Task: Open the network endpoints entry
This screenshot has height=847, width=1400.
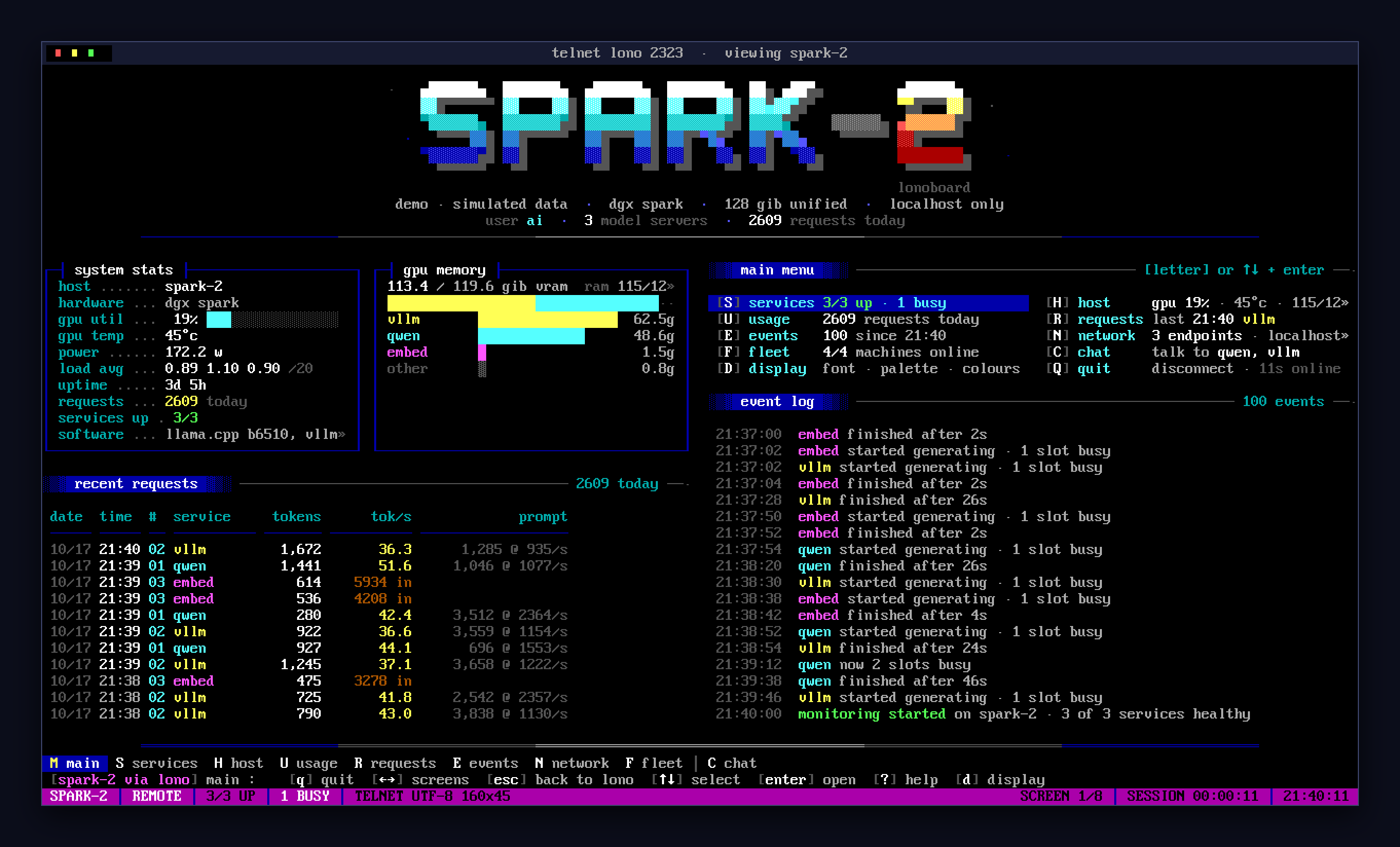Action: (x=1197, y=336)
